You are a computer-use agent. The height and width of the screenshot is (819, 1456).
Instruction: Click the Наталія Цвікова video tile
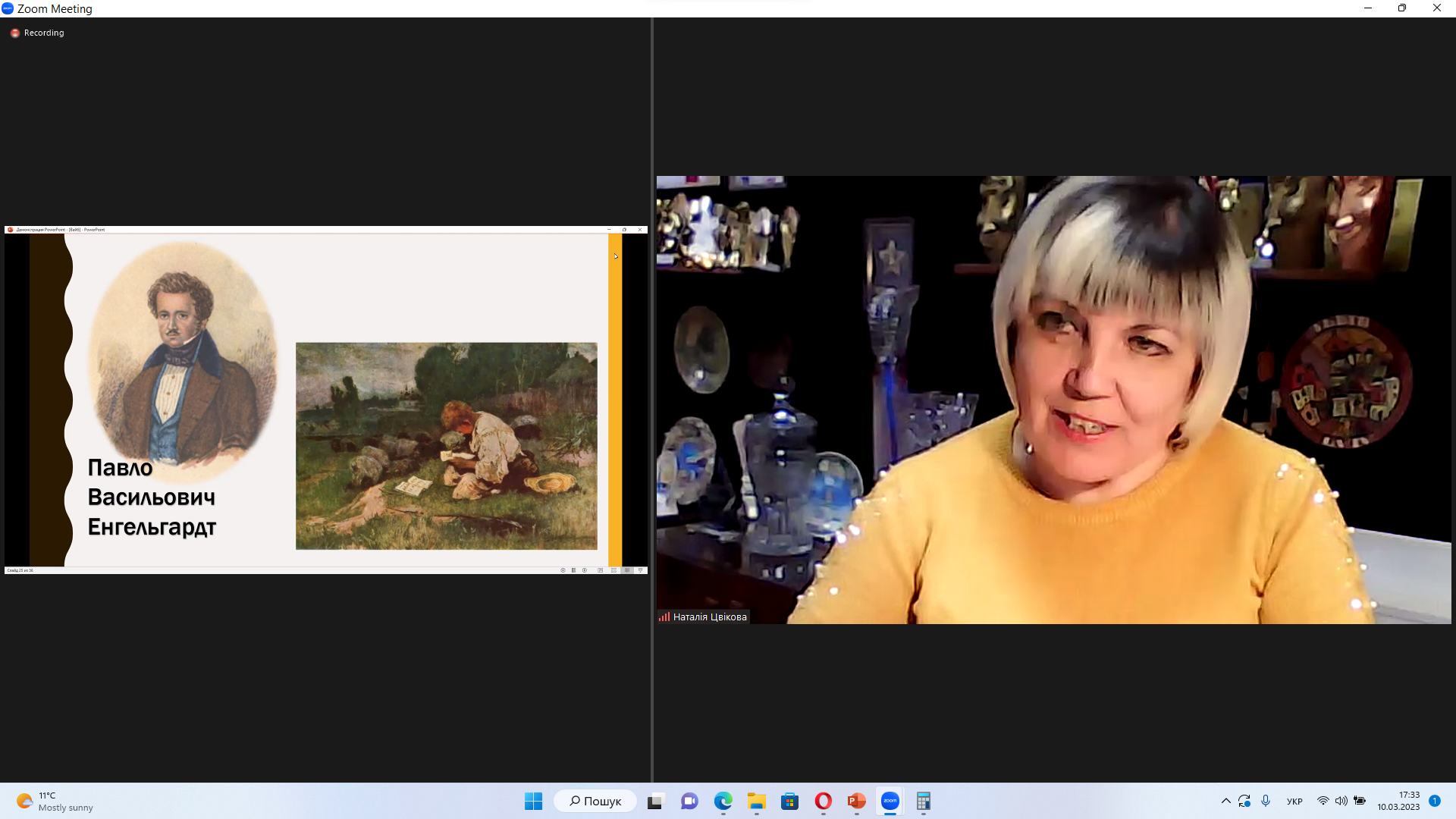click(1053, 400)
